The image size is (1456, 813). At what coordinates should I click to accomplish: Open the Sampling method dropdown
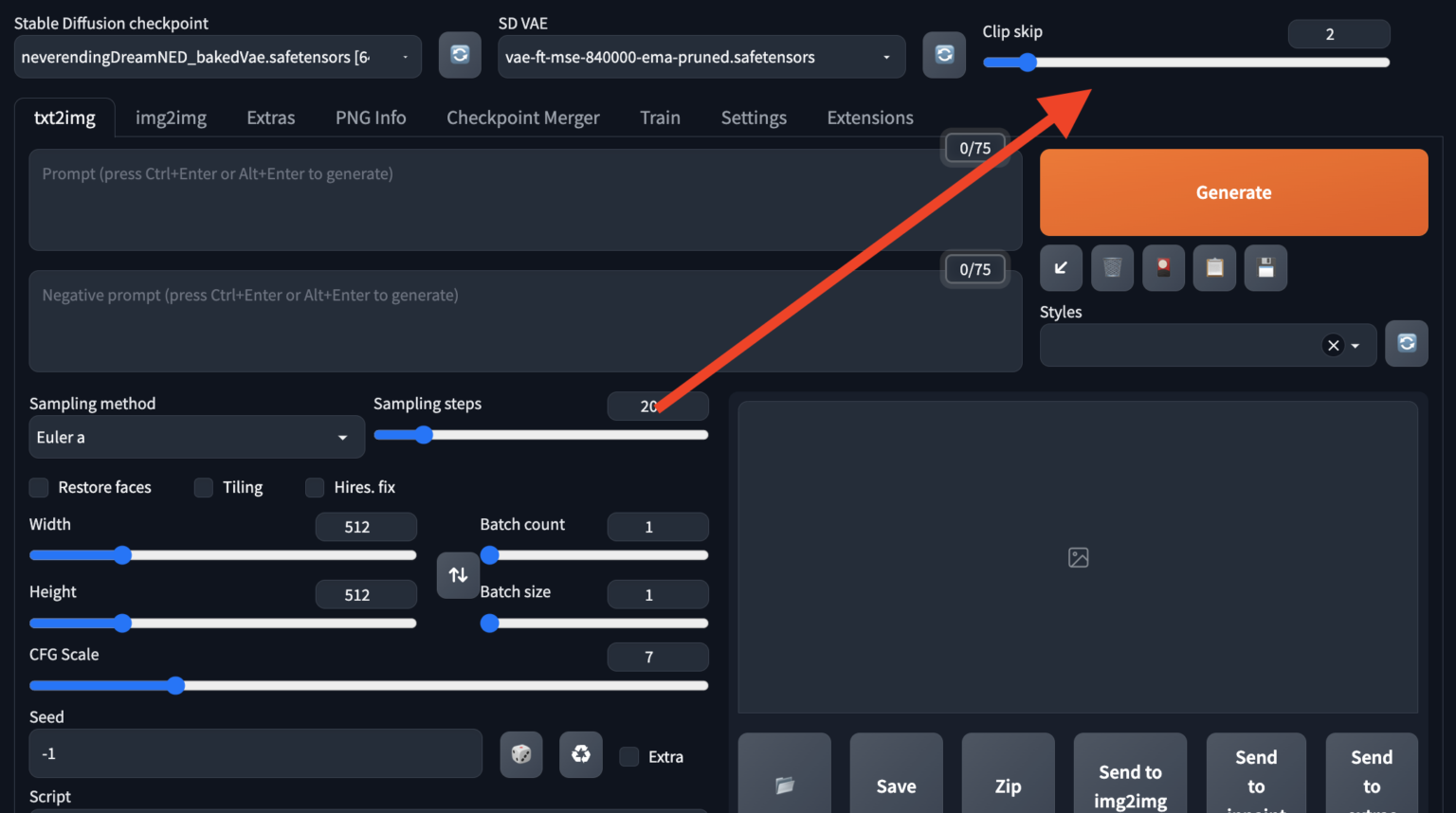tap(196, 438)
